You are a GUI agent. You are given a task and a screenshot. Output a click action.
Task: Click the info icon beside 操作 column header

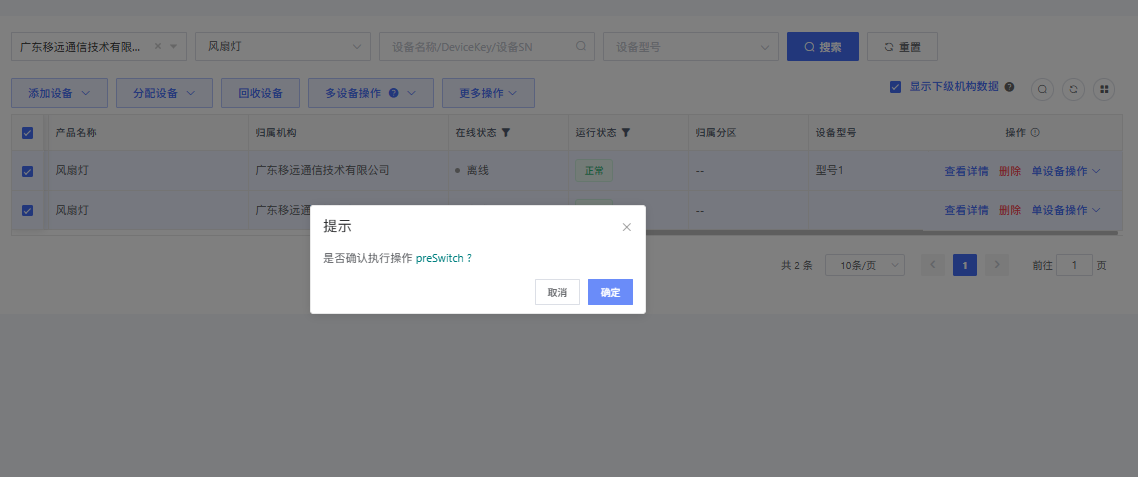pos(1035,132)
